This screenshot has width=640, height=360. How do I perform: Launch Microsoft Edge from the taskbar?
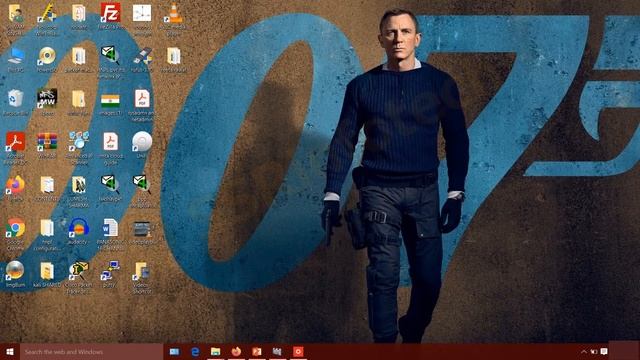(x=195, y=351)
